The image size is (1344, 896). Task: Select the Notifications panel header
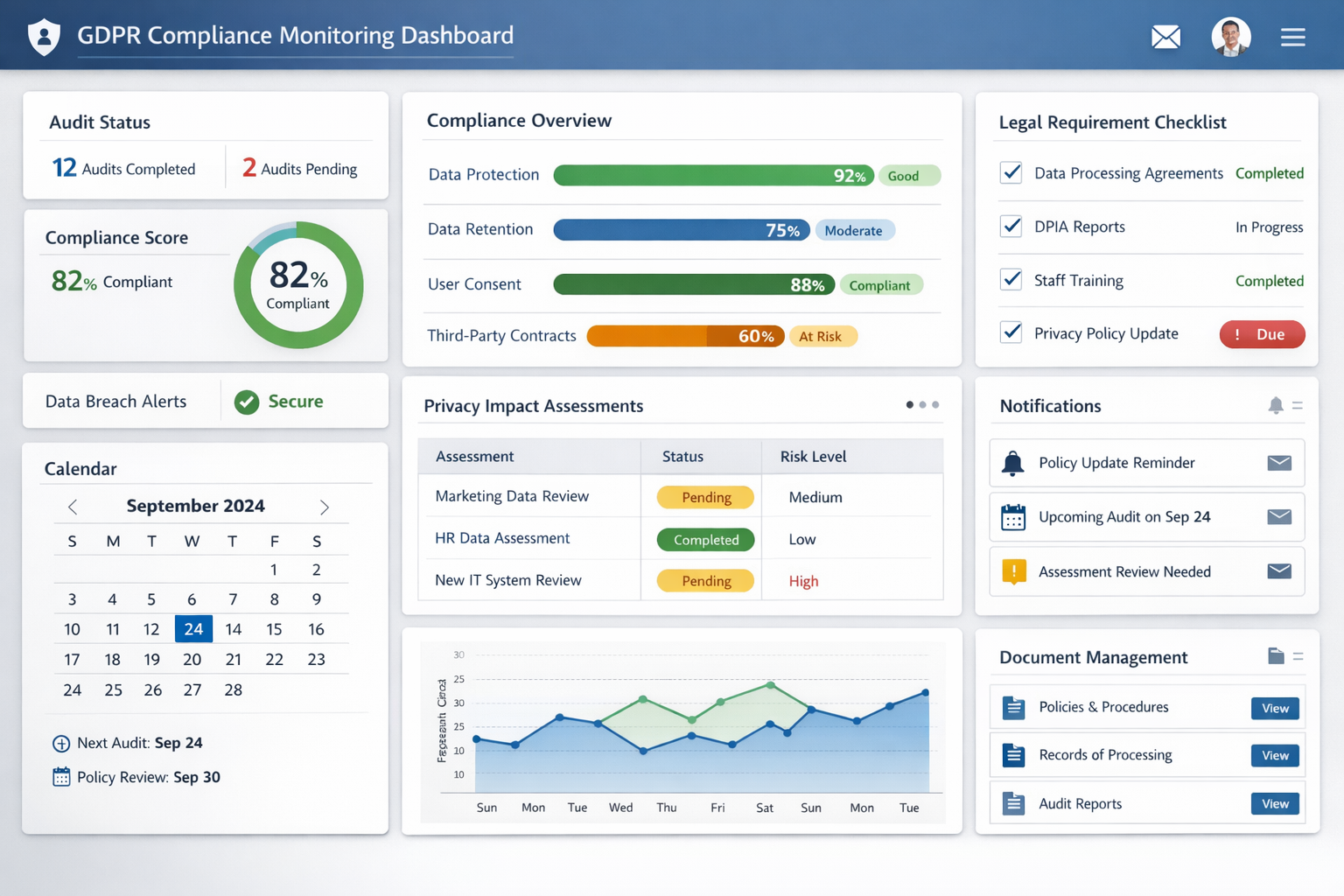click(x=1049, y=405)
